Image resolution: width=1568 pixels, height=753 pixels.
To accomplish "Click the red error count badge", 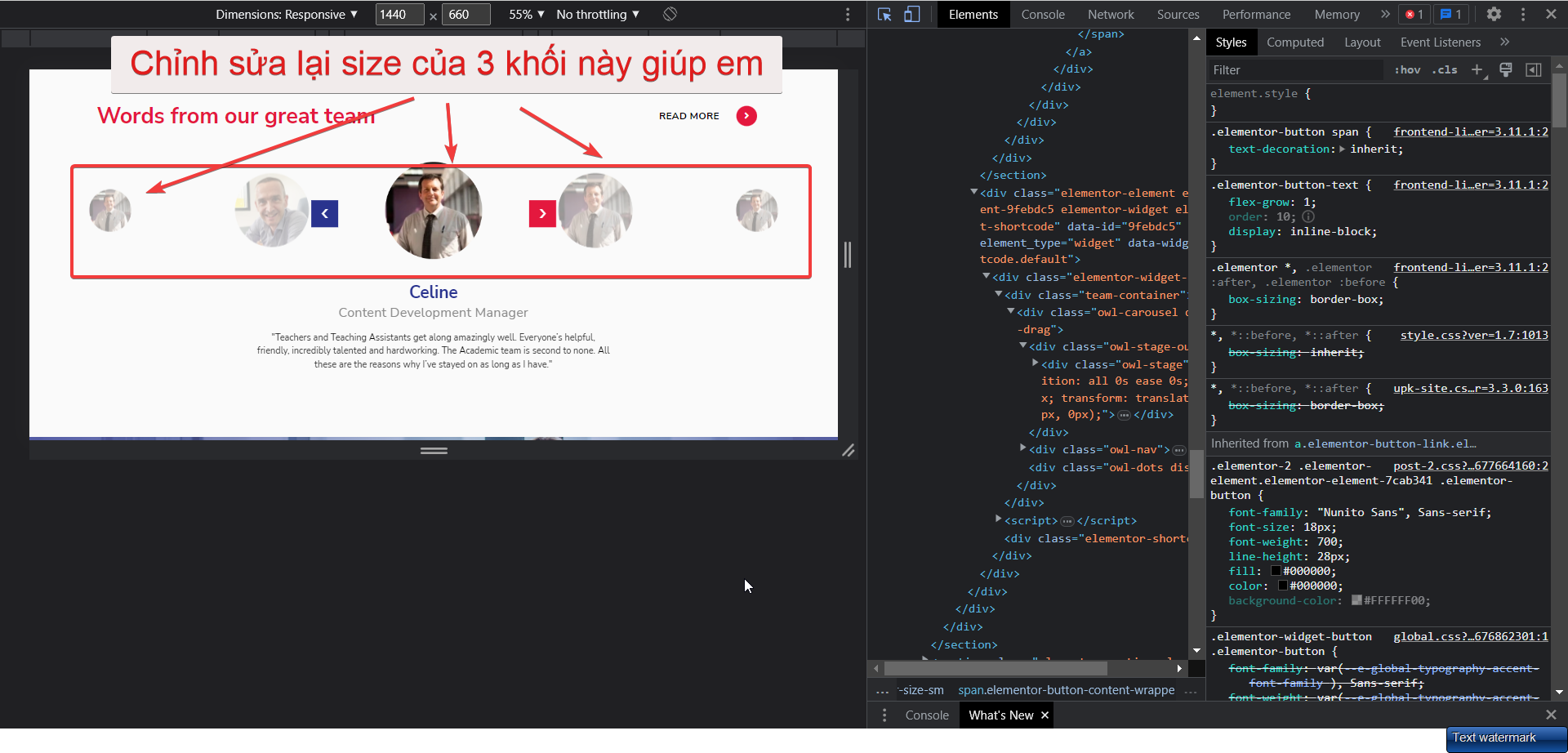I will coord(1414,14).
